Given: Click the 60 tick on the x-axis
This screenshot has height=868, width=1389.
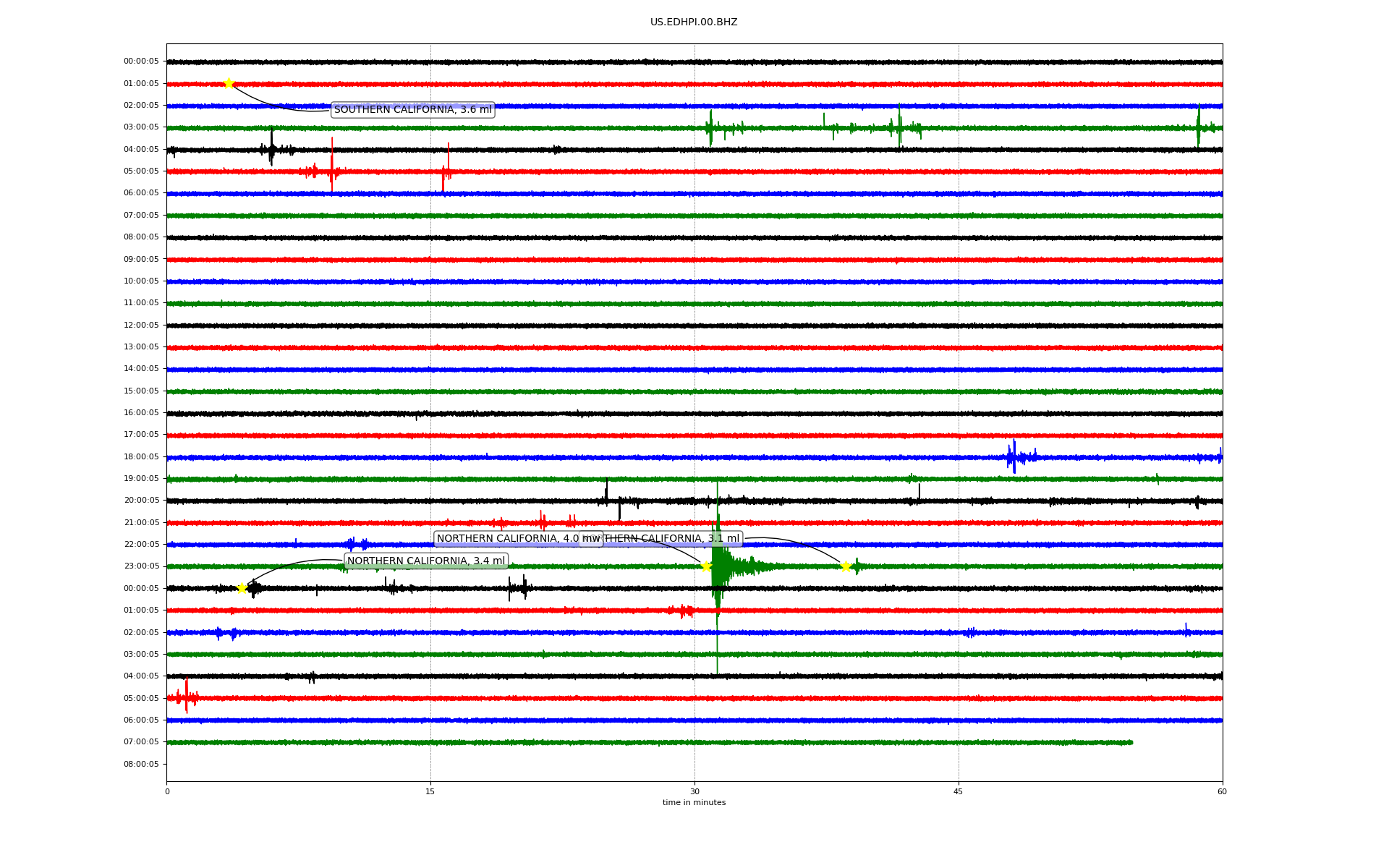Looking at the screenshot, I should tap(1222, 791).
